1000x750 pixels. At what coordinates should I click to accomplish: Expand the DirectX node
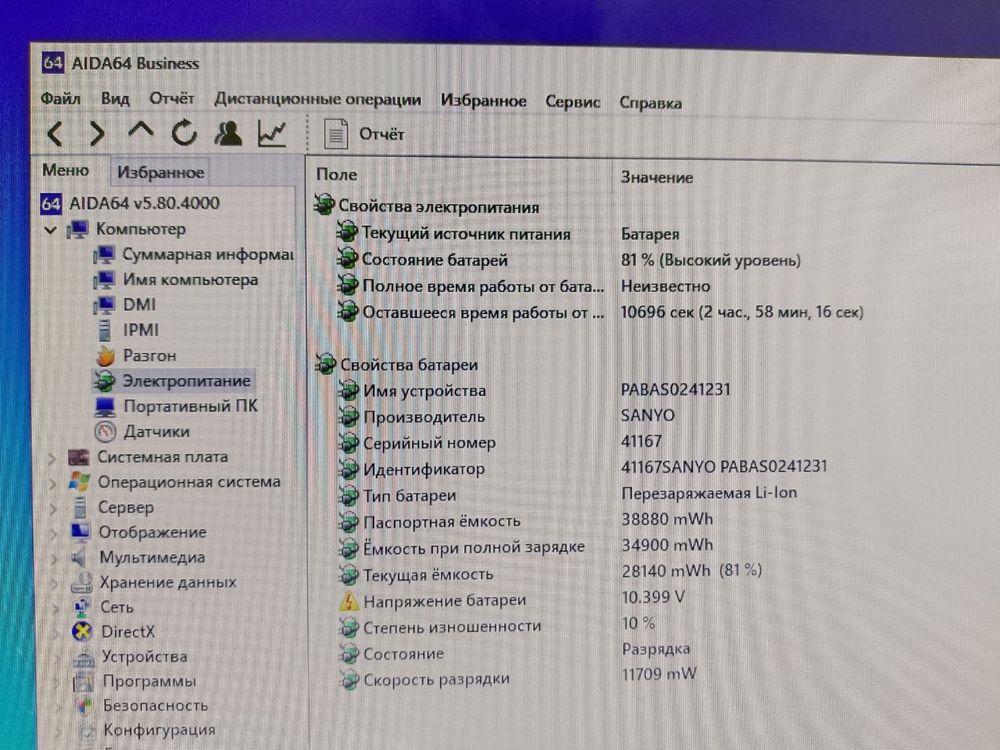point(57,633)
